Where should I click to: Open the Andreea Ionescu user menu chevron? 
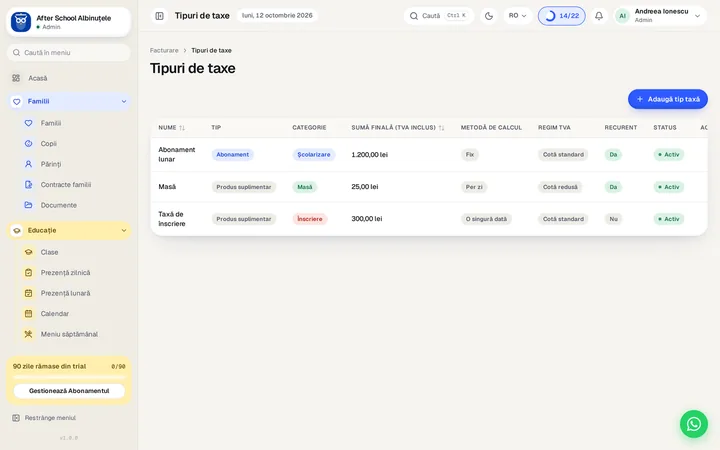pos(698,16)
